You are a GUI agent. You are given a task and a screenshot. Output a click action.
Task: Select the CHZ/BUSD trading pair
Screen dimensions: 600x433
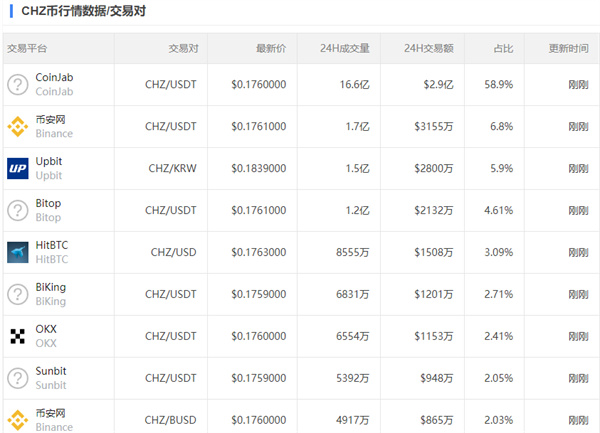170,420
